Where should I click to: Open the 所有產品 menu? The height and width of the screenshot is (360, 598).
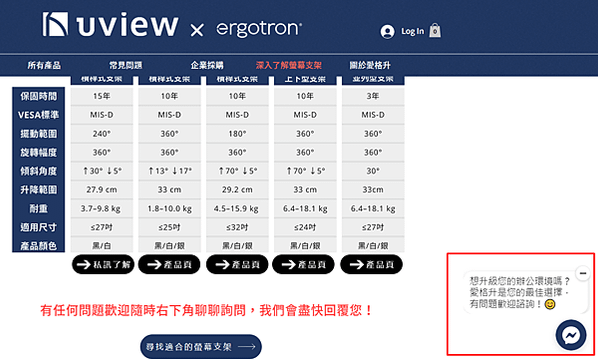(x=44, y=65)
